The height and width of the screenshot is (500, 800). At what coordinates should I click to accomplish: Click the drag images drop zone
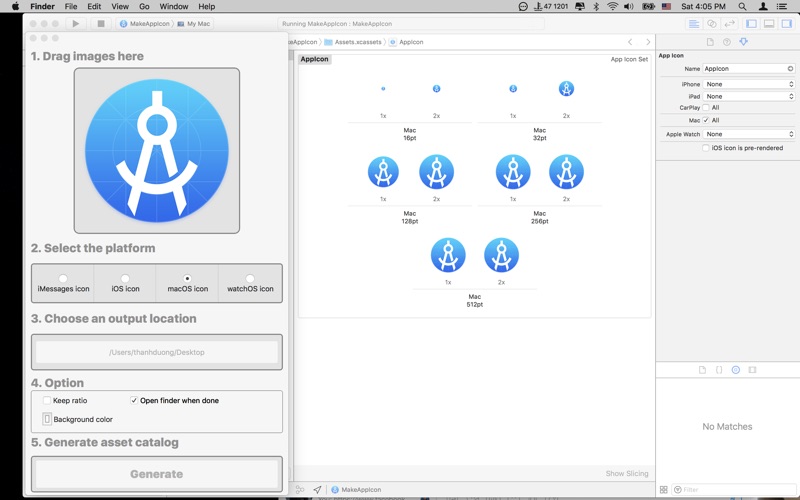pyautogui.click(x=157, y=151)
